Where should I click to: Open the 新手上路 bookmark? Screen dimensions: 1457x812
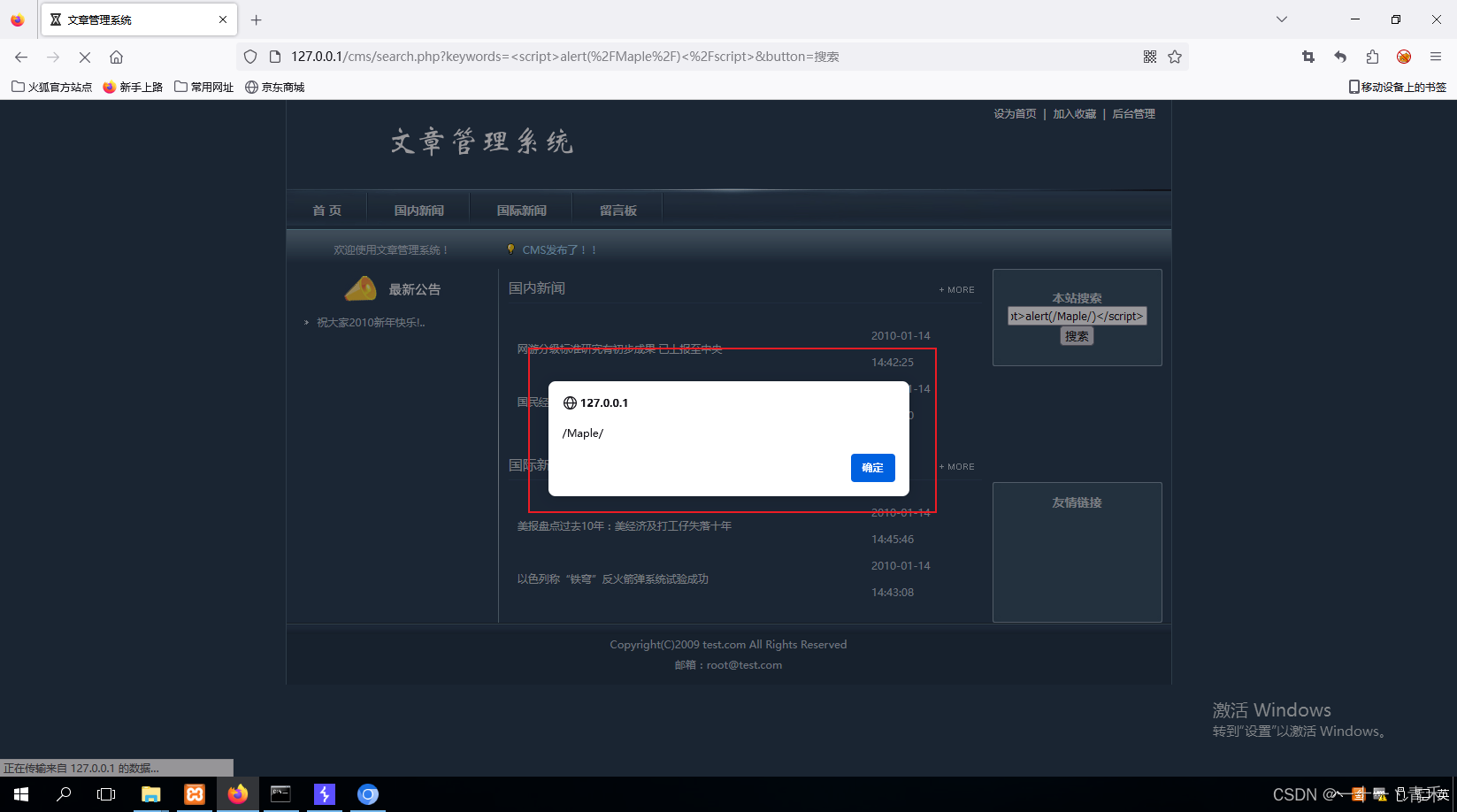133,87
